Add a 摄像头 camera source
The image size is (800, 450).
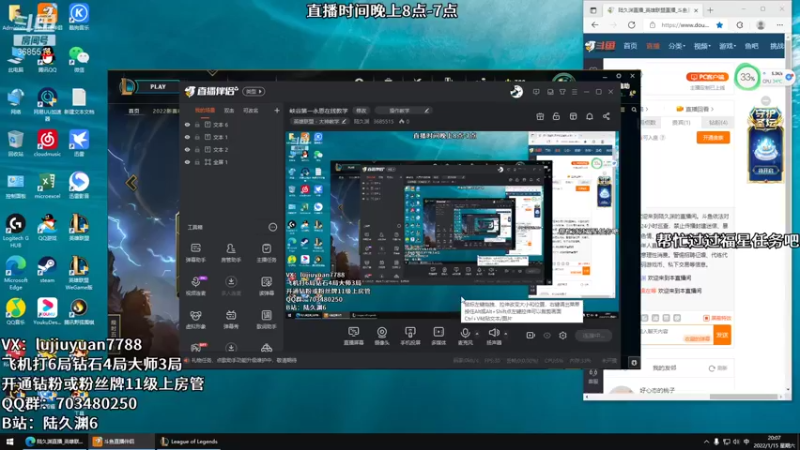pos(382,336)
